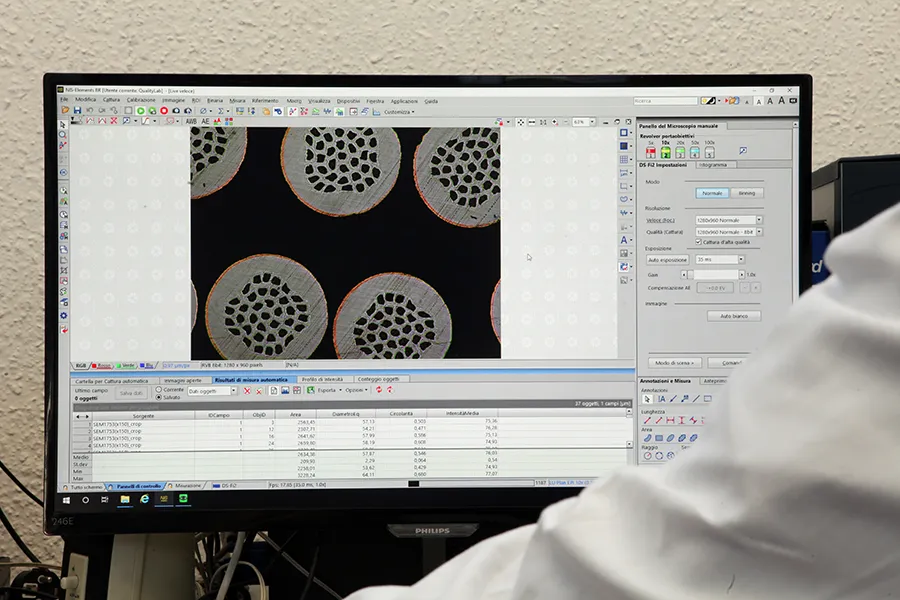Click the Auto bianco button

pos(733,316)
